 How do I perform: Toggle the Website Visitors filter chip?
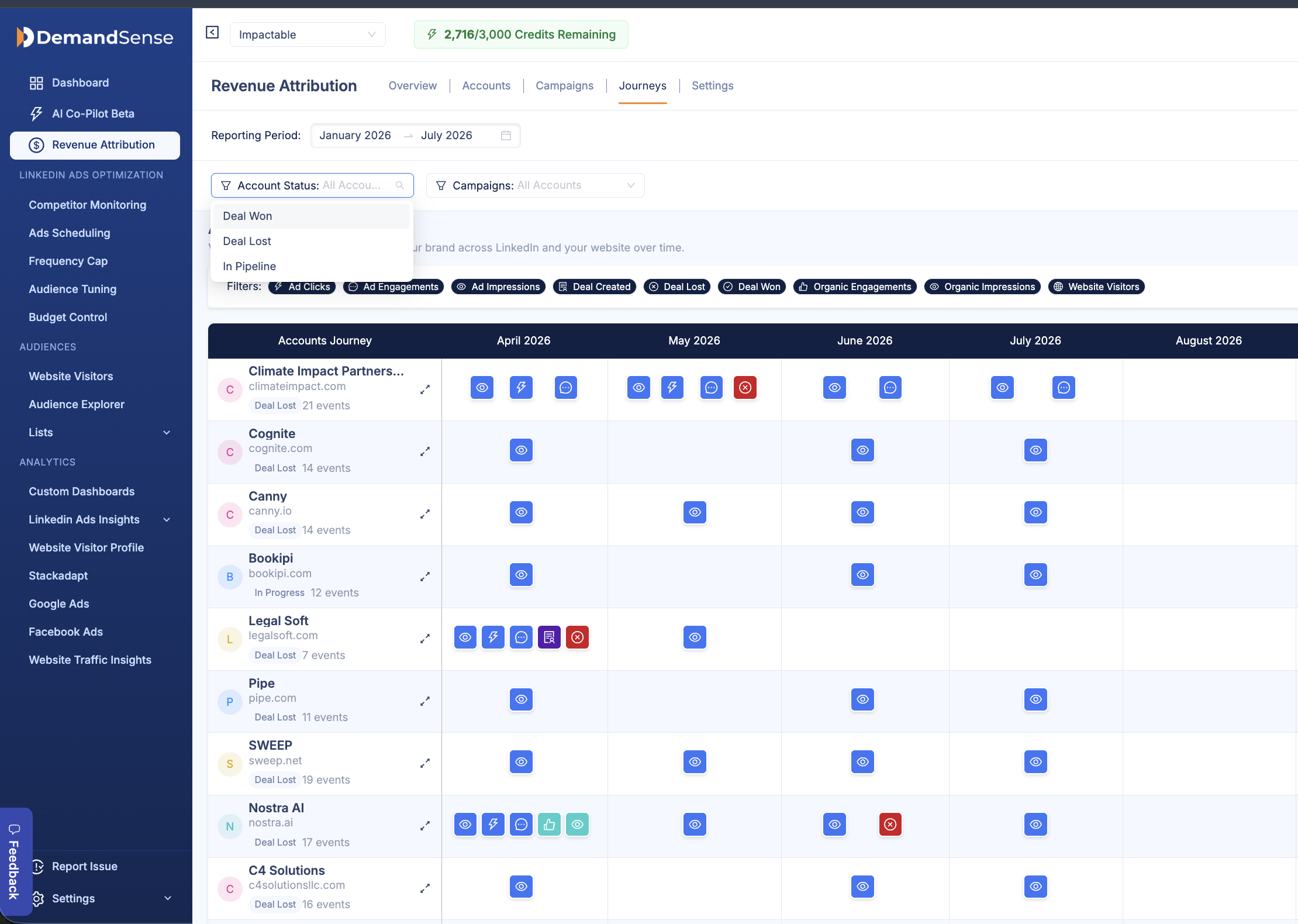tap(1096, 287)
